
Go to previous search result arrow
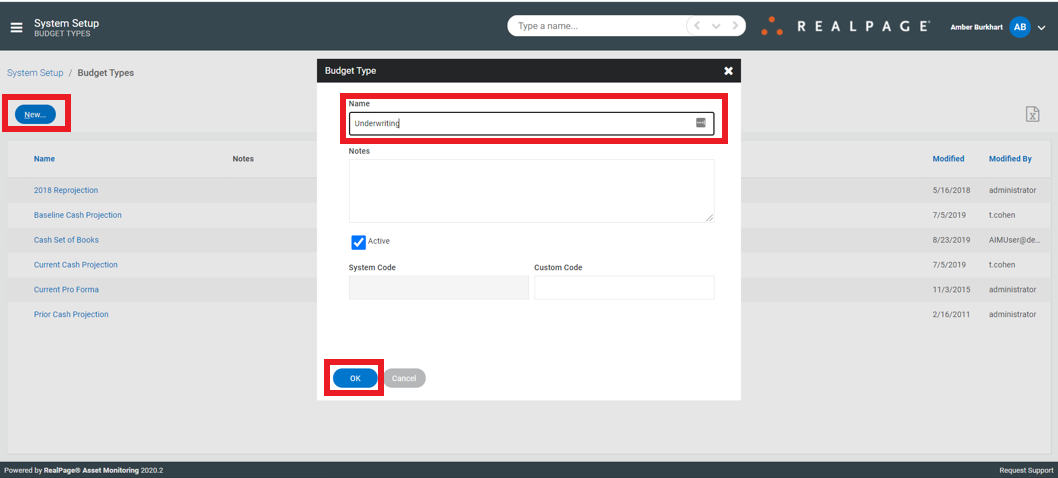[697, 26]
